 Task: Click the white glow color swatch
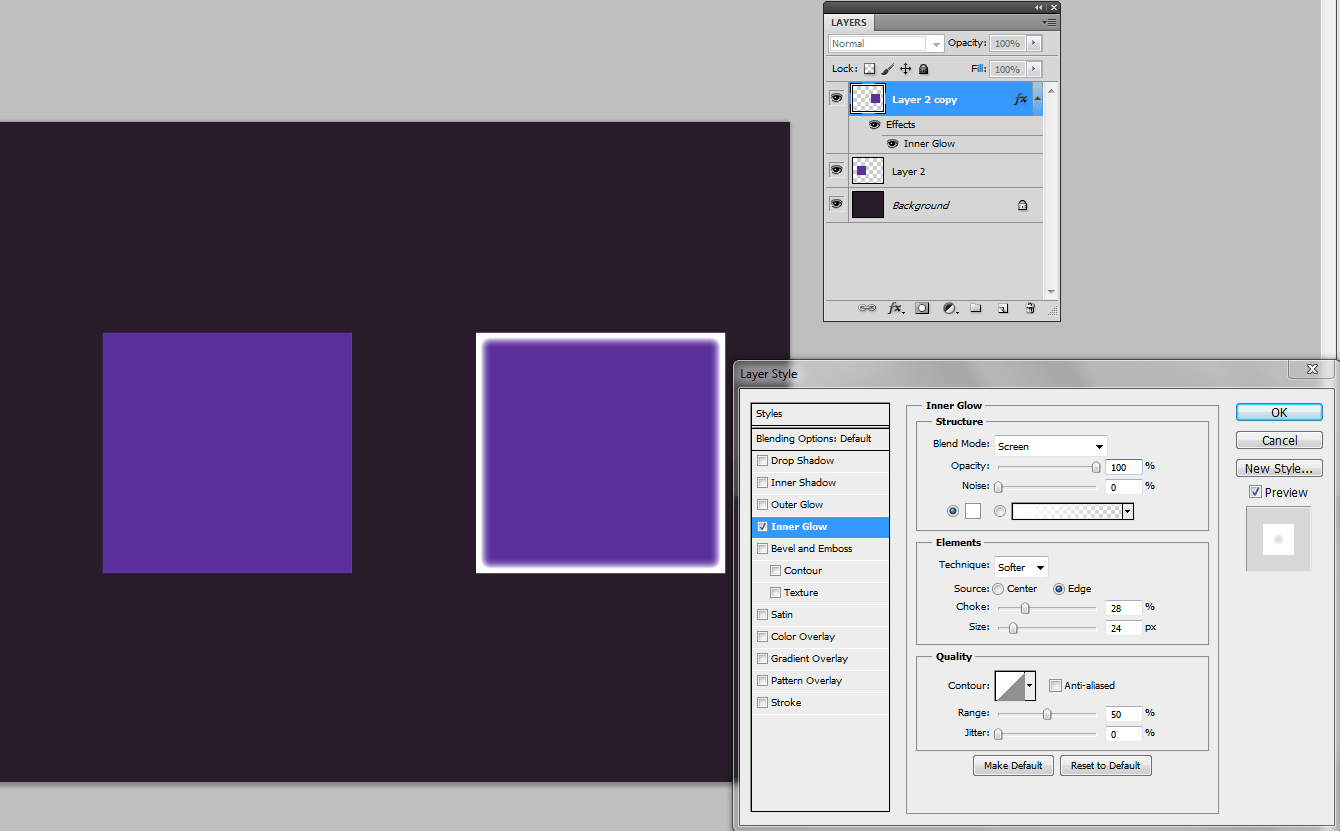(x=973, y=511)
